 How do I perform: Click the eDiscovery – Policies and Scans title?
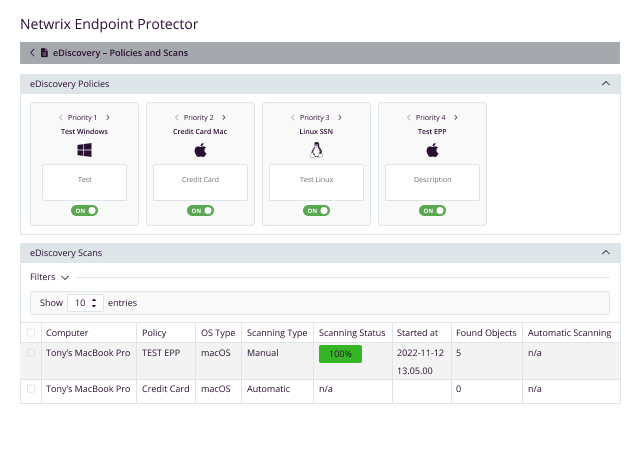(x=120, y=53)
